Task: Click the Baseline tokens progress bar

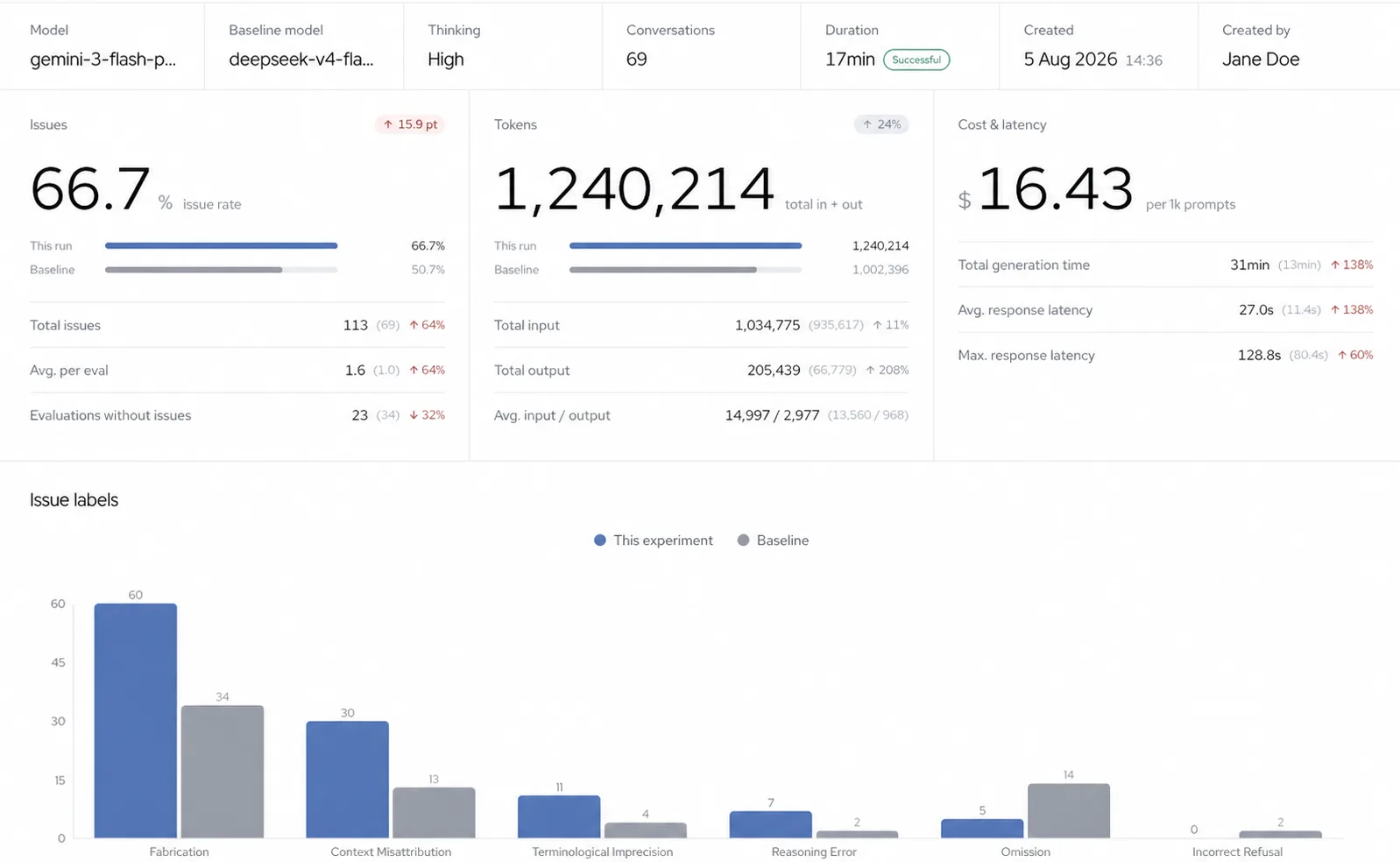Action: point(685,270)
